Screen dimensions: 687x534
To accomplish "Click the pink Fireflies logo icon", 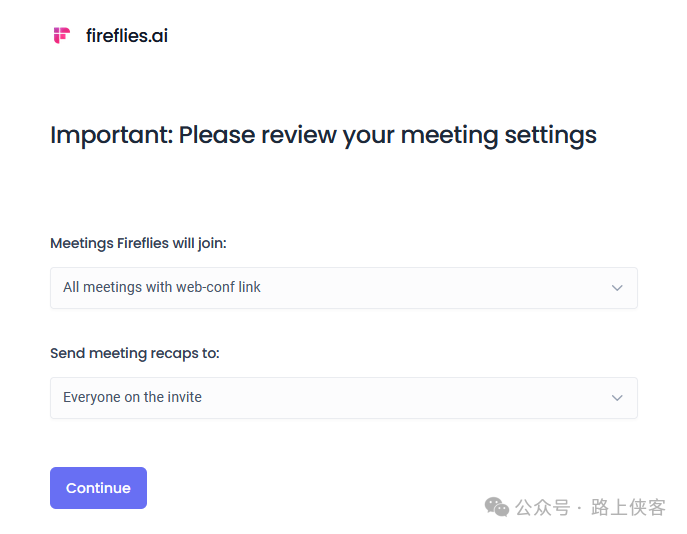I will (62, 36).
